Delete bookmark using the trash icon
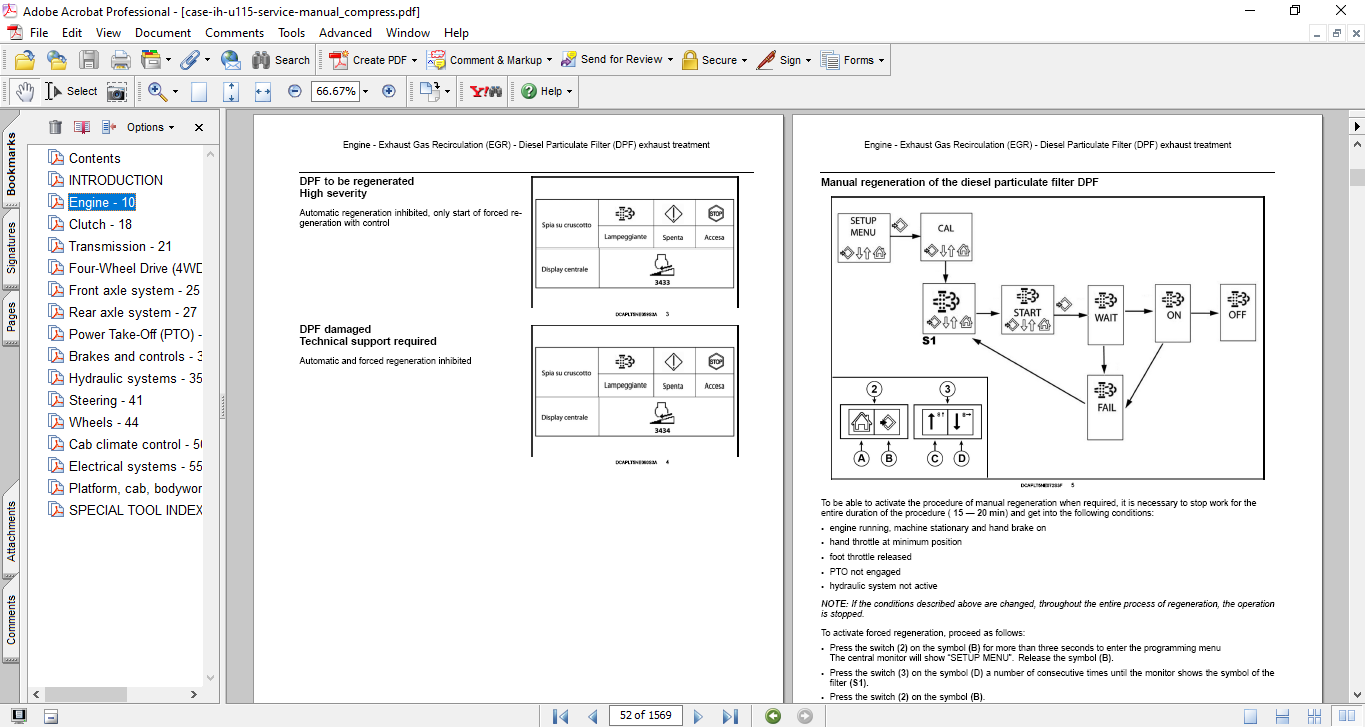The width and height of the screenshot is (1365, 727). [x=55, y=127]
